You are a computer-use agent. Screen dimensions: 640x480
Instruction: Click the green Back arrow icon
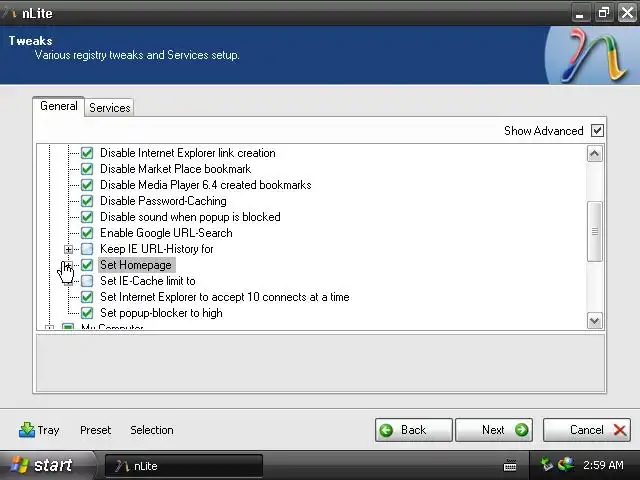(x=386, y=430)
